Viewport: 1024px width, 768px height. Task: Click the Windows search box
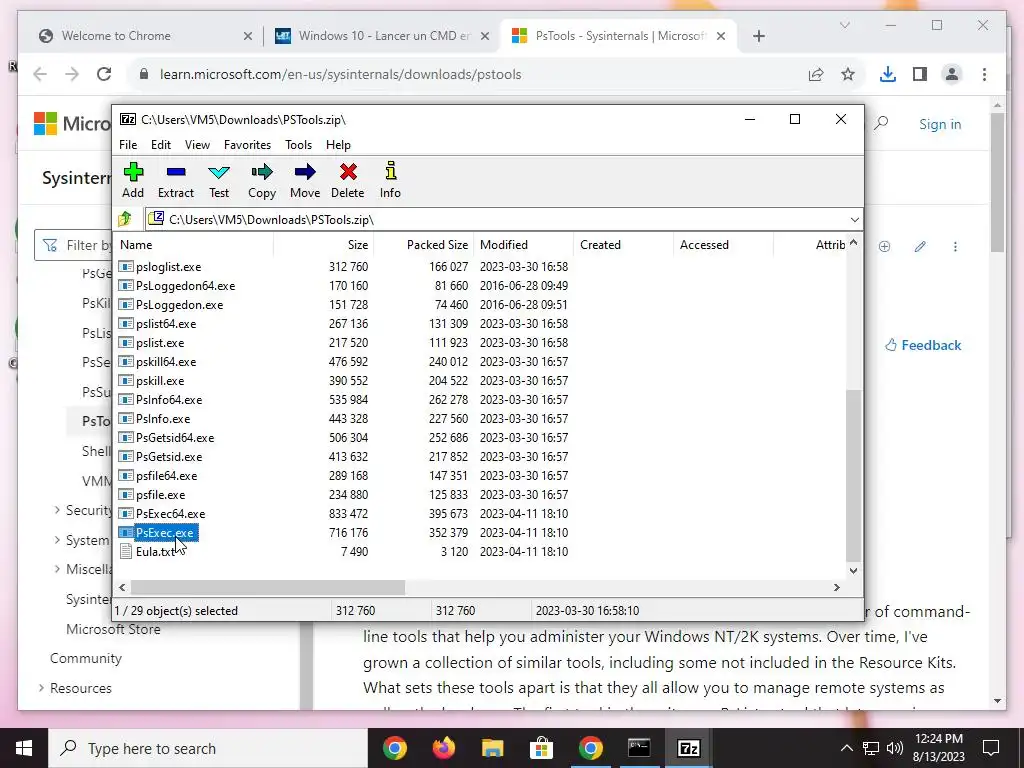coord(208,748)
